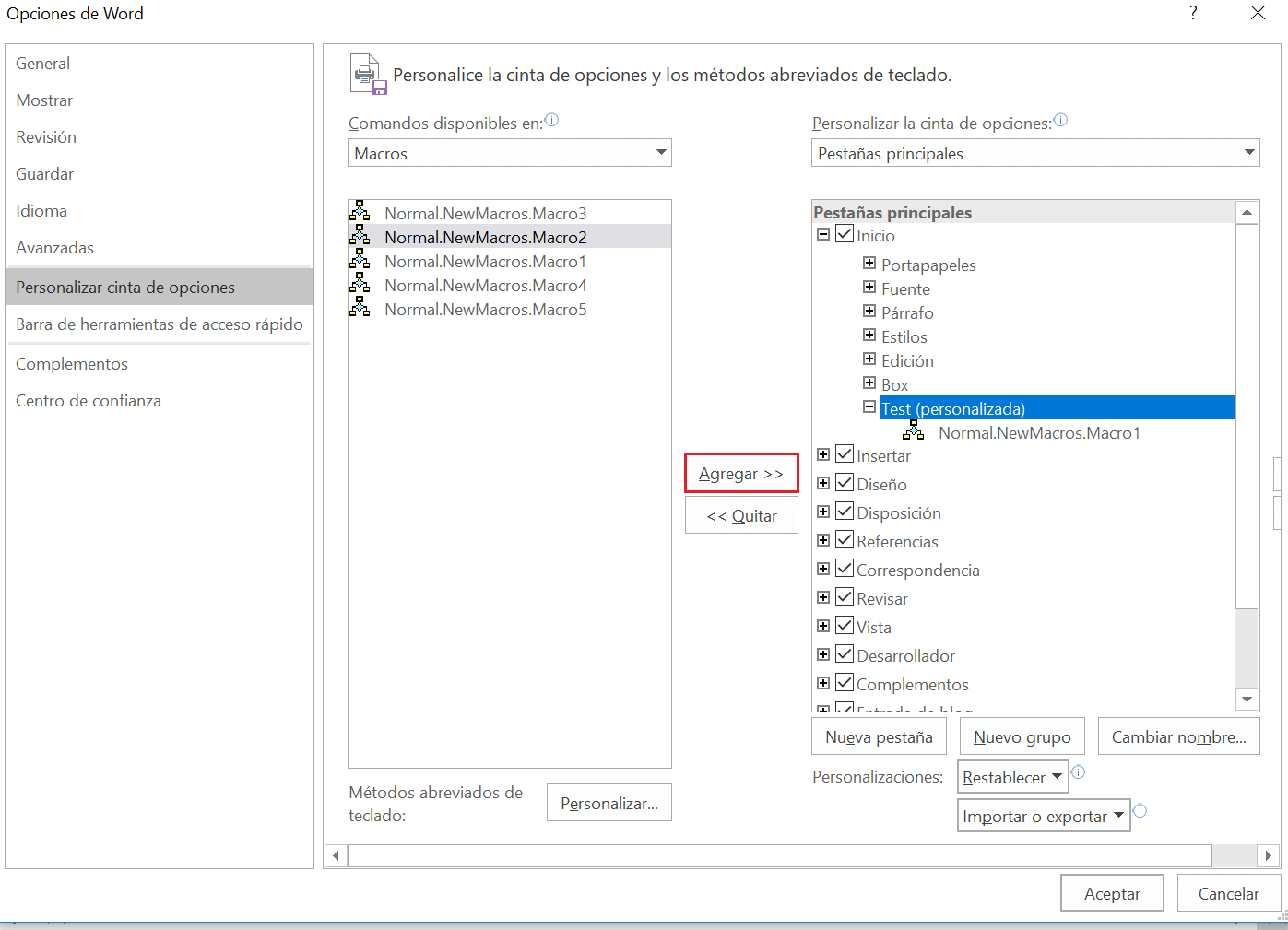Select Personalizar cinta de opciones category
The image size is (1288, 930).
tap(160, 287)
